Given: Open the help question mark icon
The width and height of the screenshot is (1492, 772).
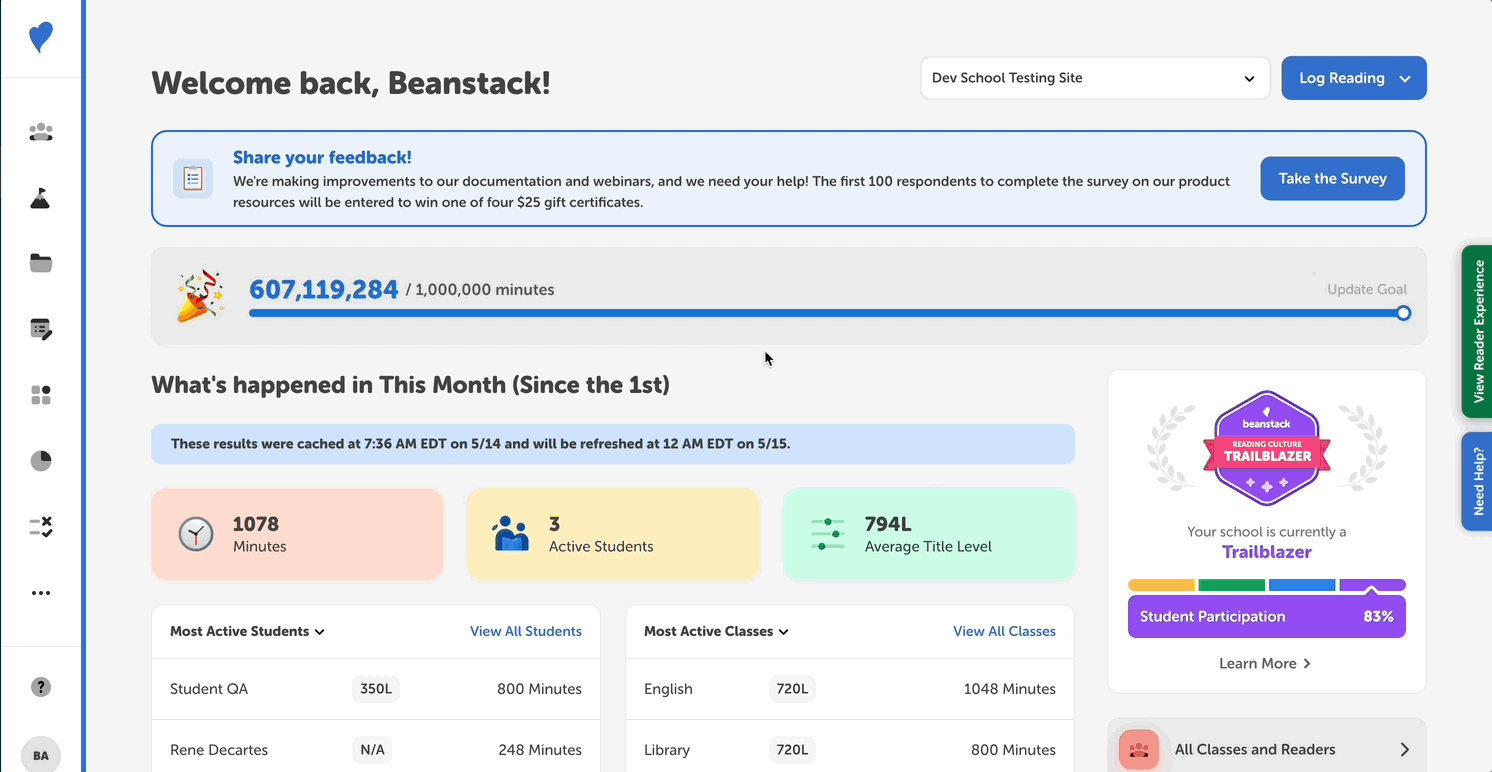Looking at the screenshot, I should [40, 687].
